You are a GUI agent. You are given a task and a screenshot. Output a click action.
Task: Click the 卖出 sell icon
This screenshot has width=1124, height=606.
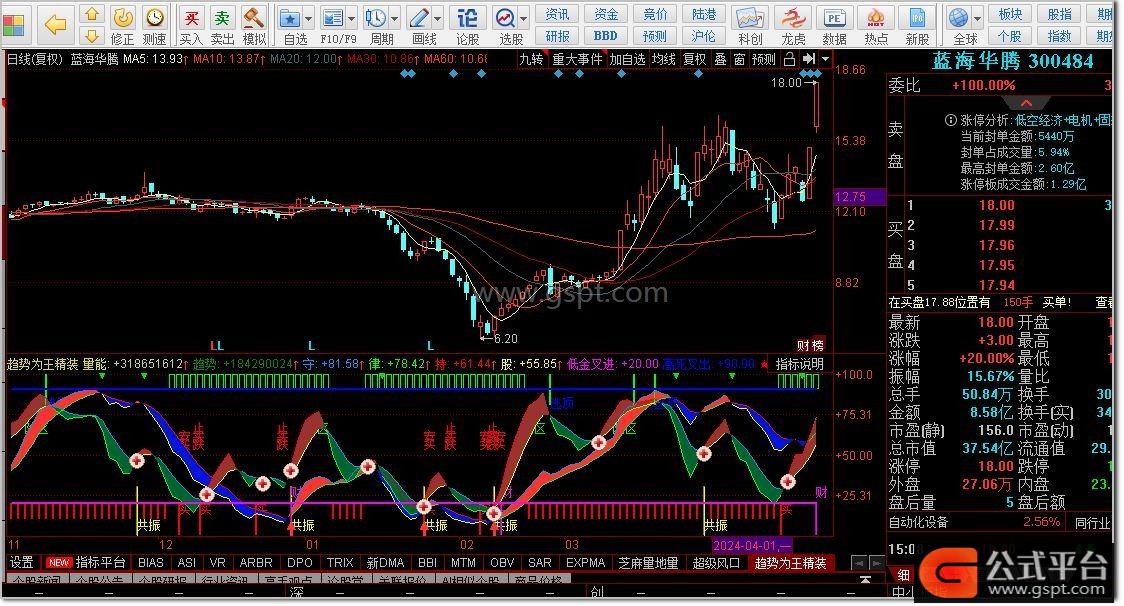coord(222,17)
